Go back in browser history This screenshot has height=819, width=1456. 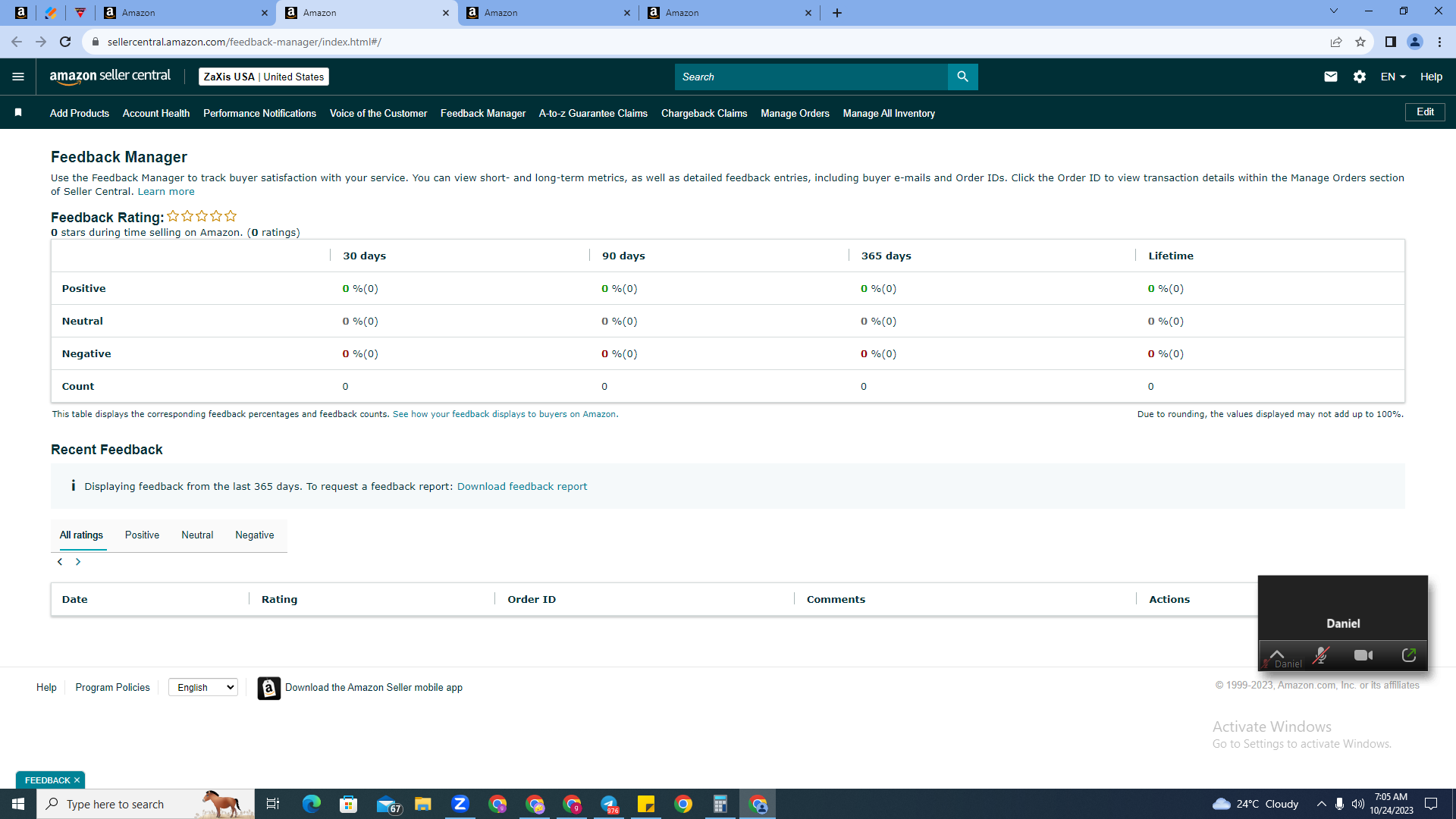click(x=17, y=42)
